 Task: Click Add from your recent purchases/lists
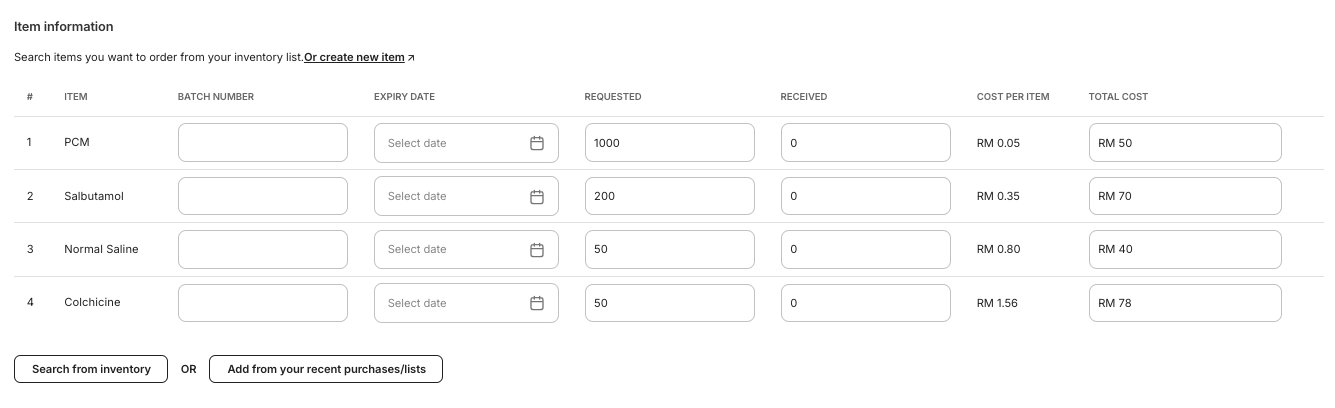click(326, 369)
